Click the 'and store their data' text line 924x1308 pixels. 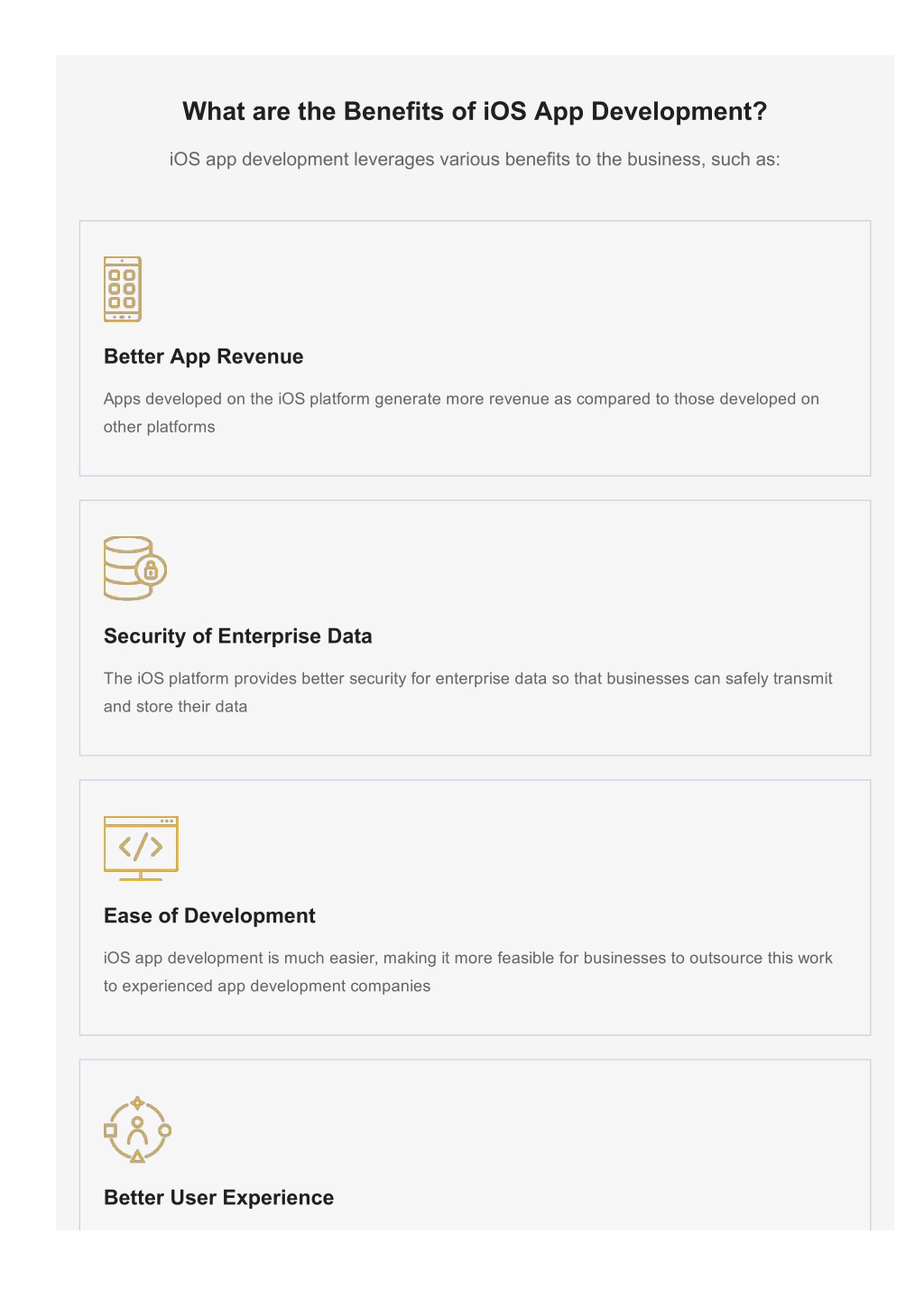coord(176,707)
